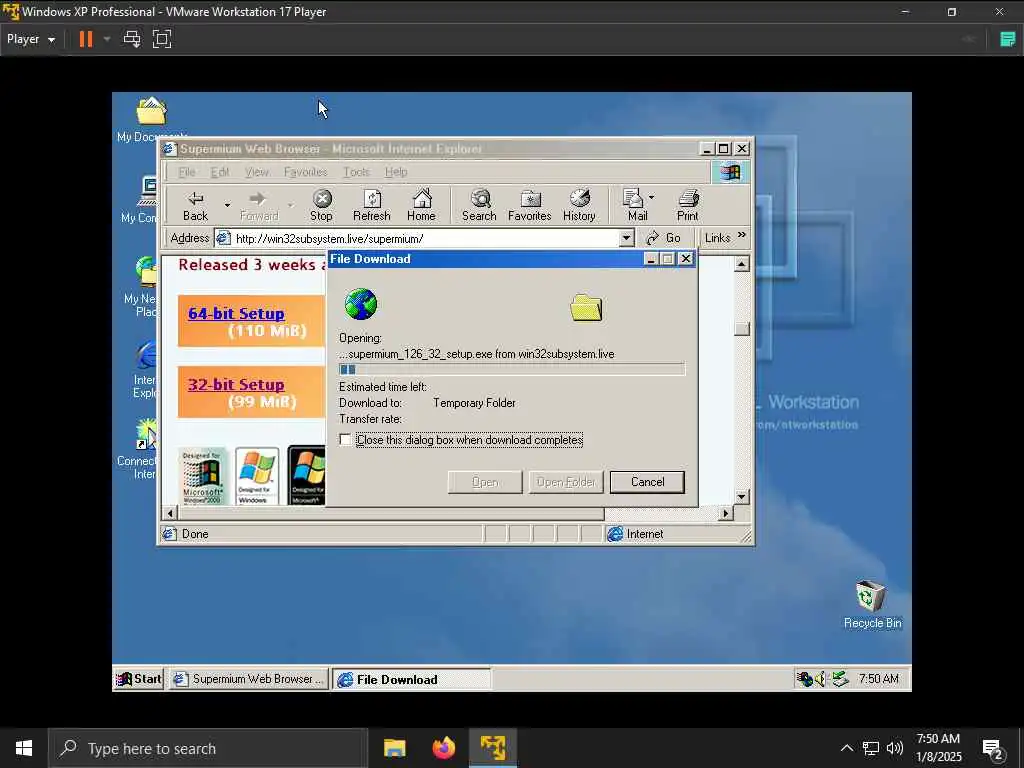Check 'Close this dialog box when download completes'

[x=345, y=440]
